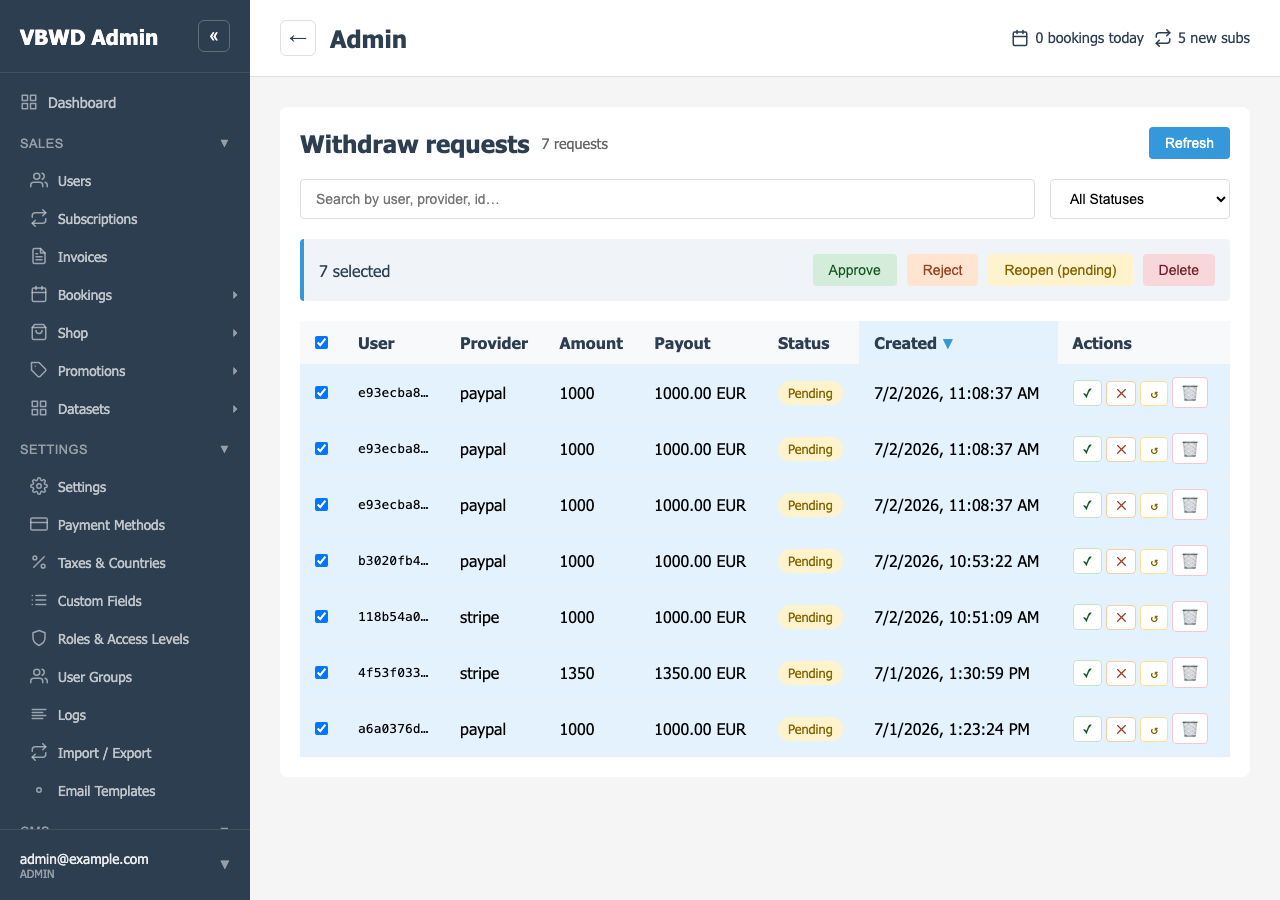
Task: Click the VBWD Admin title
Action: pyautogui.click(x=89, y=37)
